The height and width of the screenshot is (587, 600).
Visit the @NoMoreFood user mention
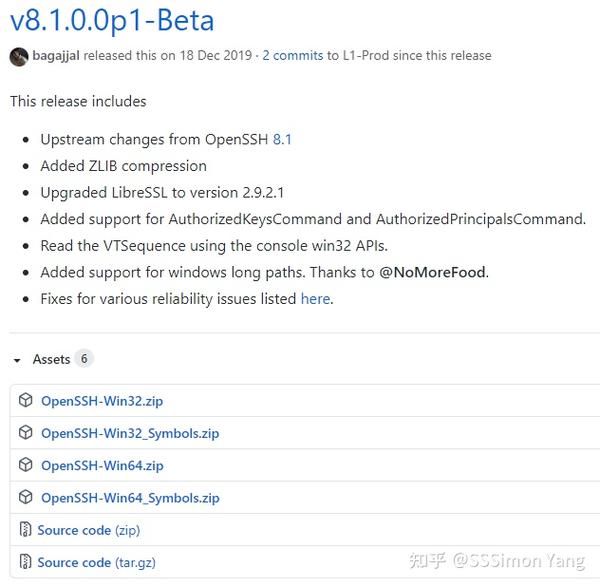432,272
